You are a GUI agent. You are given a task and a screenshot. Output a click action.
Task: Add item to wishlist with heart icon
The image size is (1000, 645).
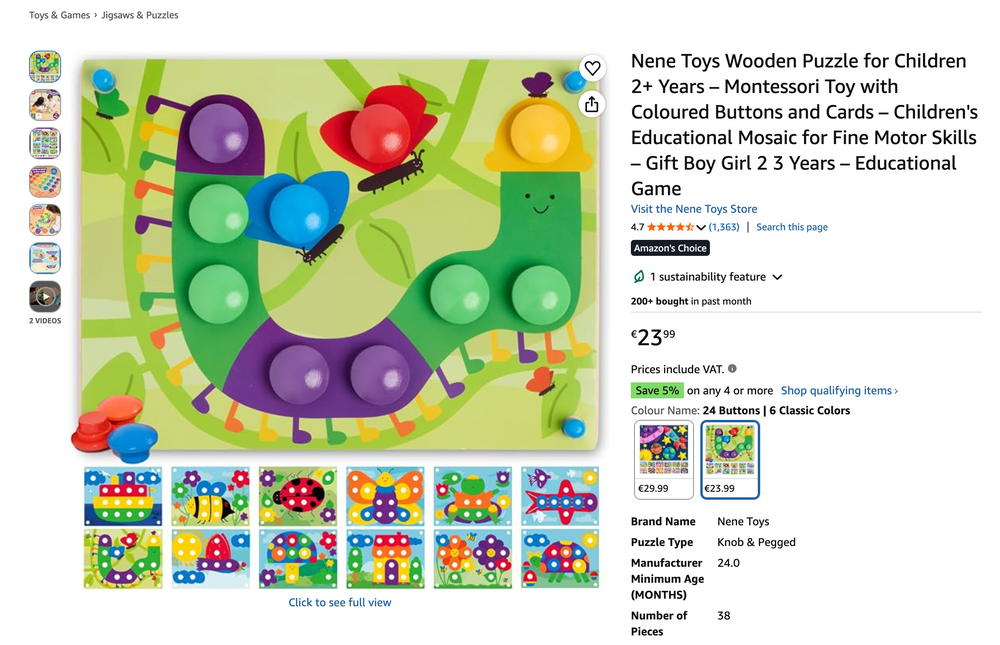592,68
